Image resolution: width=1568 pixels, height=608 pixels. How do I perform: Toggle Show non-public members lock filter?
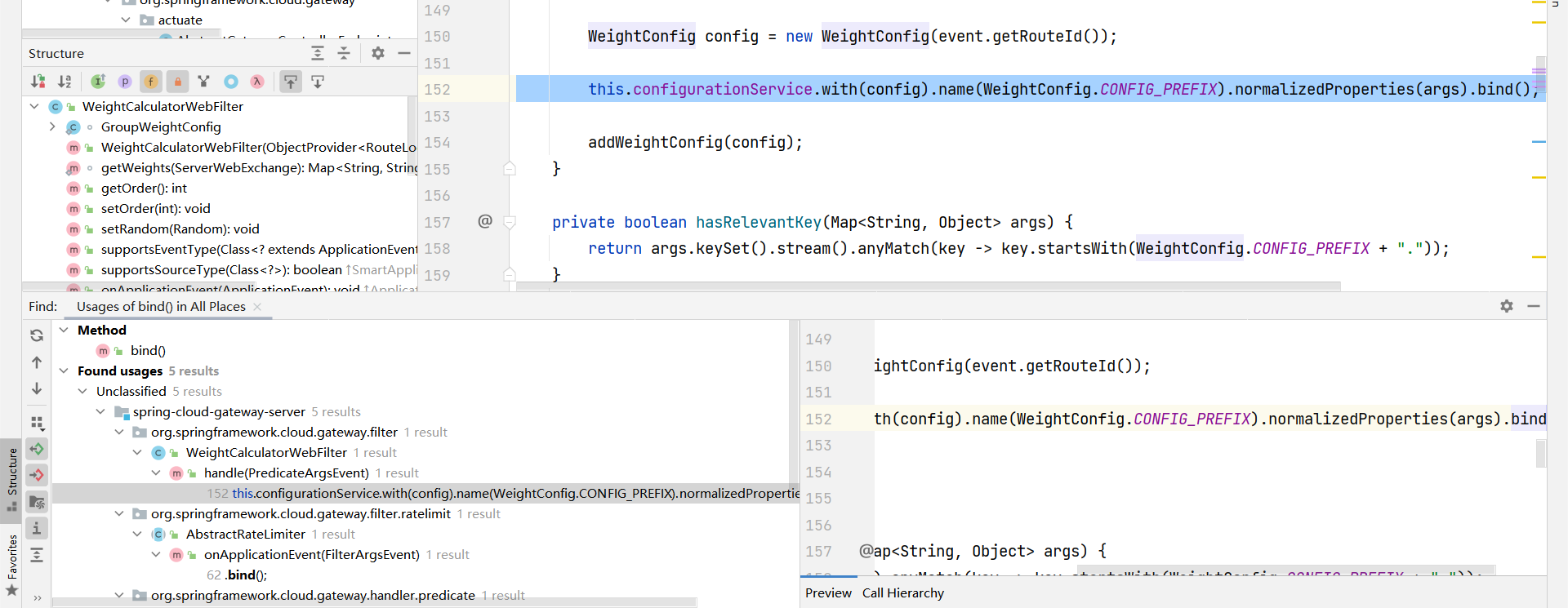pos(177,82)
